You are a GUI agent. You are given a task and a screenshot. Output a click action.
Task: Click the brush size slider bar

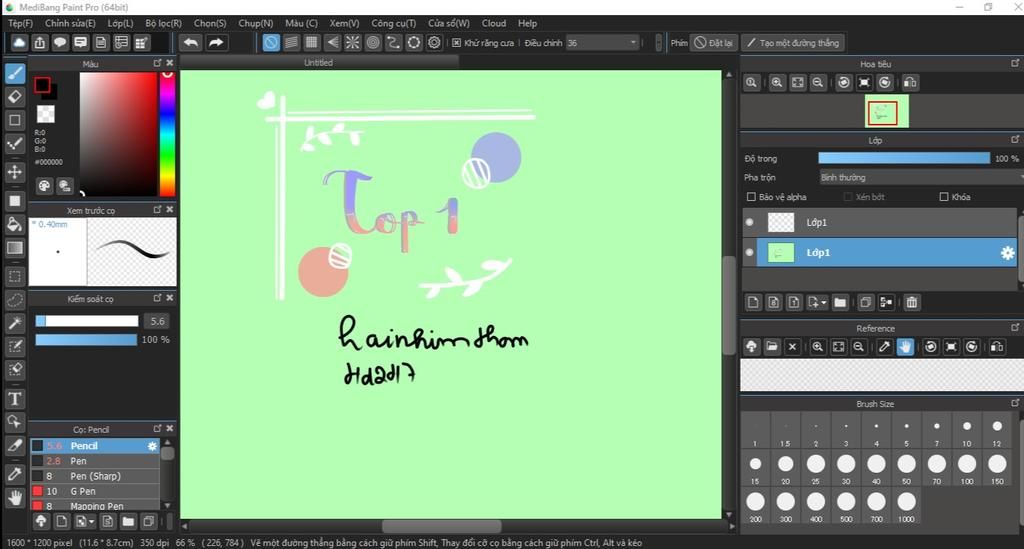[x=87, y=321]
